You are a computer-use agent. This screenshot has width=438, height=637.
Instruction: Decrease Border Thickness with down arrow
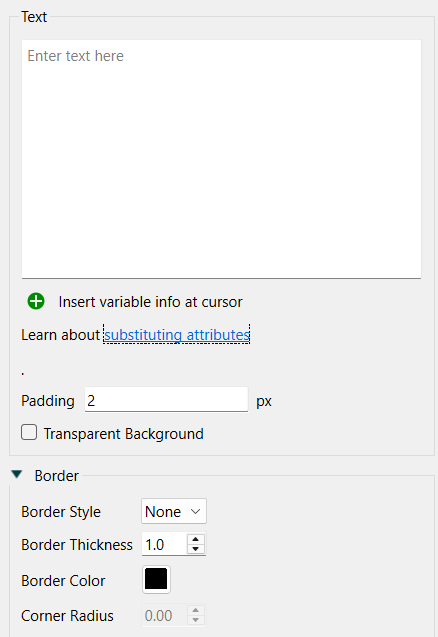(x=195, y=549)
